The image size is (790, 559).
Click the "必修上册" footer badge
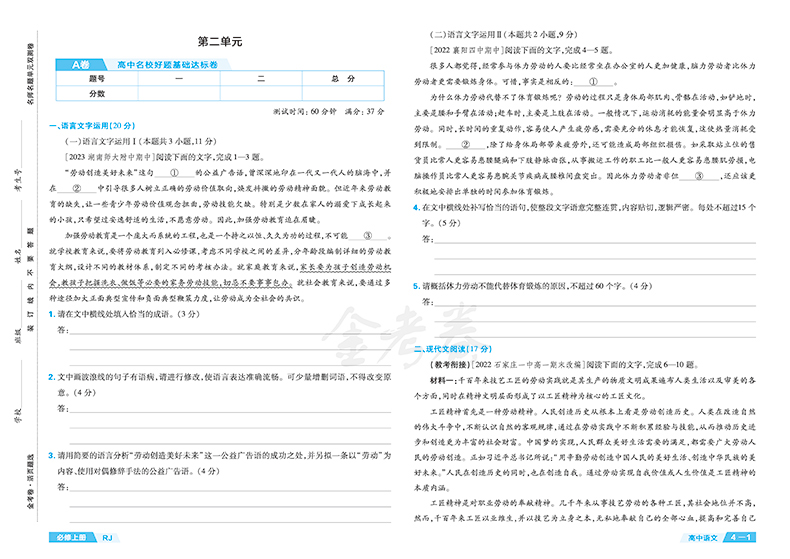pos(72,541)
